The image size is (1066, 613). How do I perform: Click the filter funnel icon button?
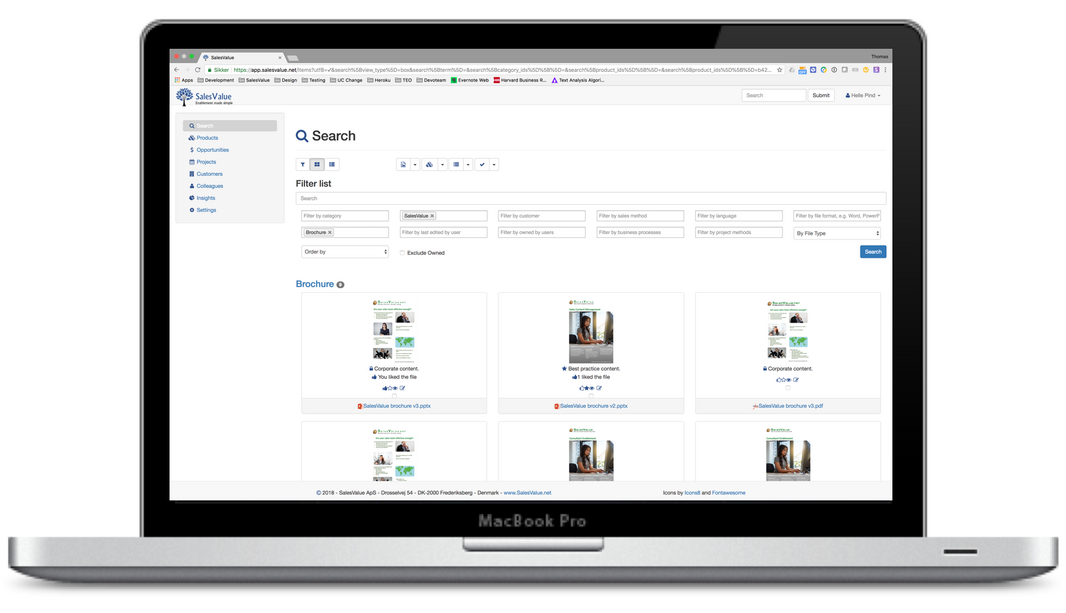click(302, 164)
